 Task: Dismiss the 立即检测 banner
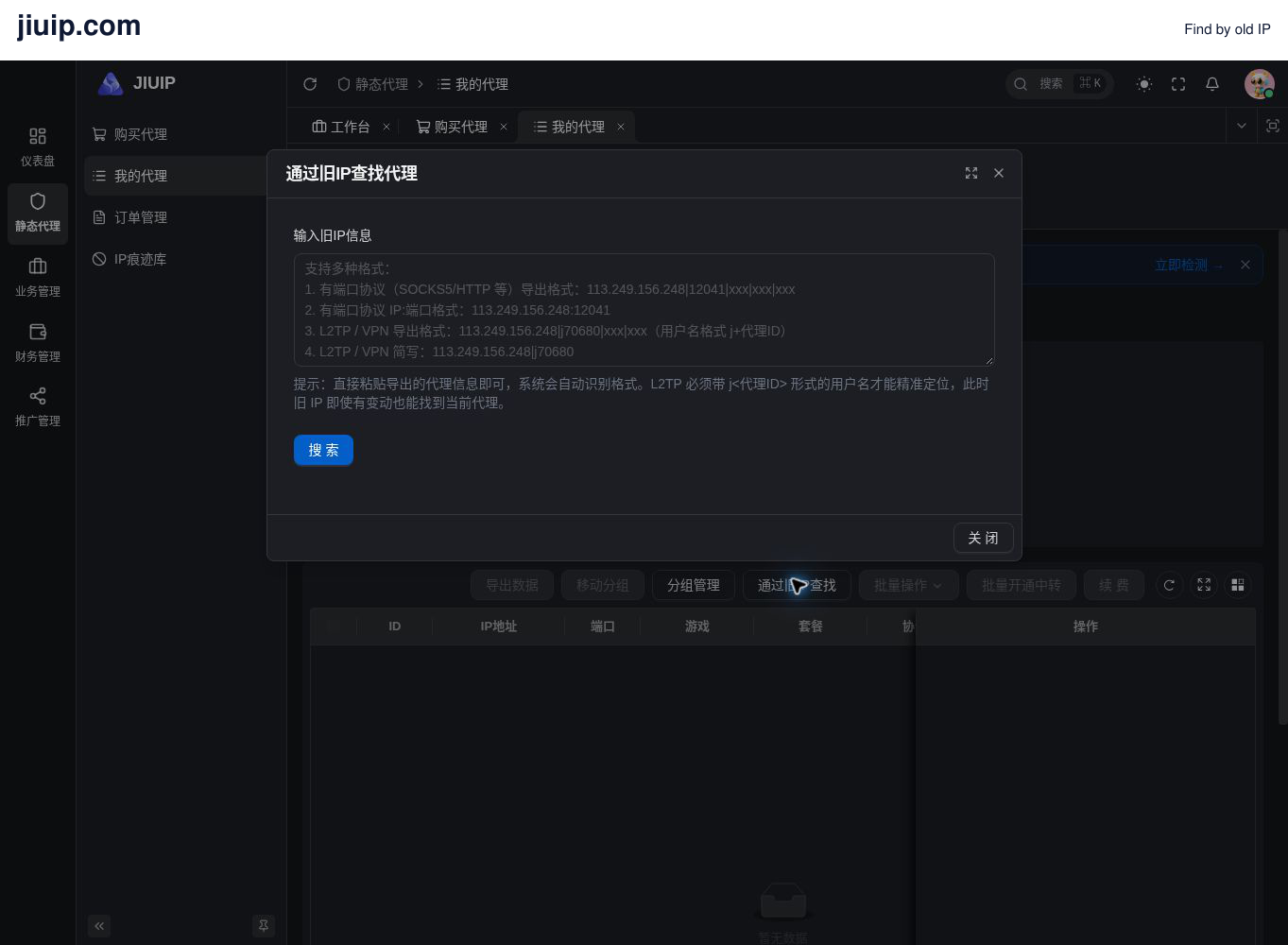[x=1245, y=265]
